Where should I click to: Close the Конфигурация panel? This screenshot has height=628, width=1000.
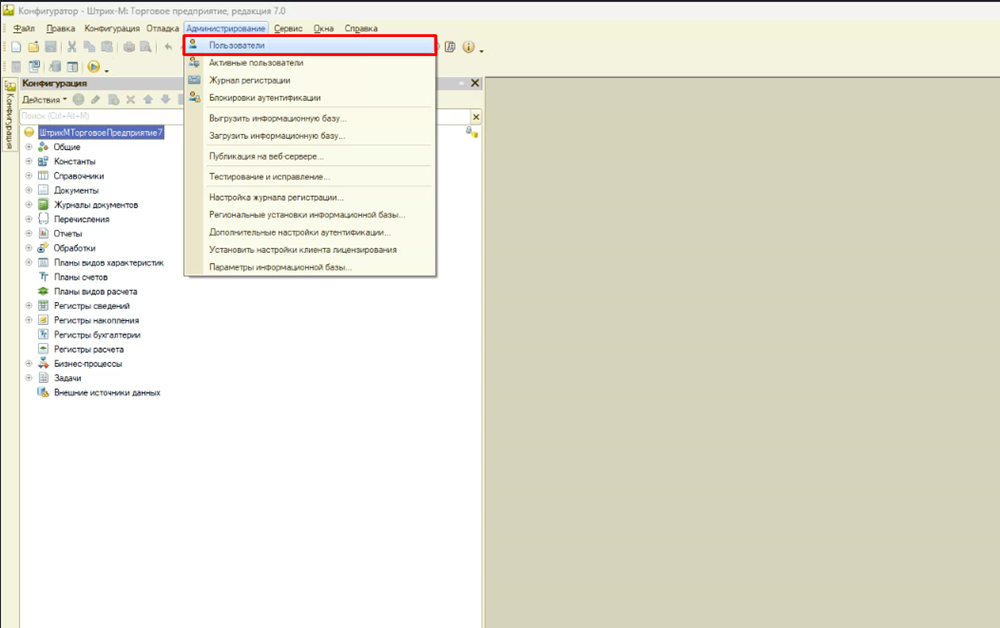(475, 84)
